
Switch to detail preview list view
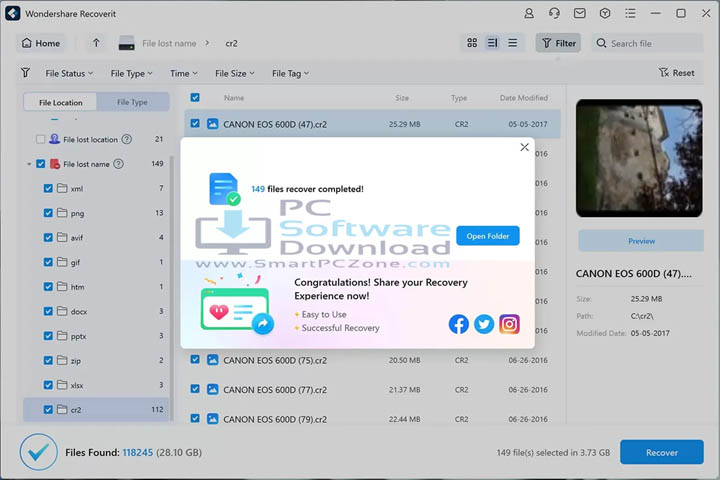coord(492,43)
